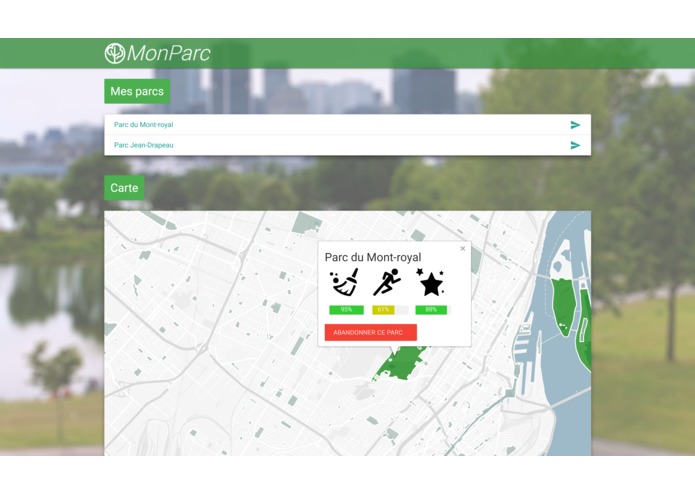This screenshot has height=494, width=695.
Task: Click the green Jean-Drapeau island on the map
Action: 563,307
